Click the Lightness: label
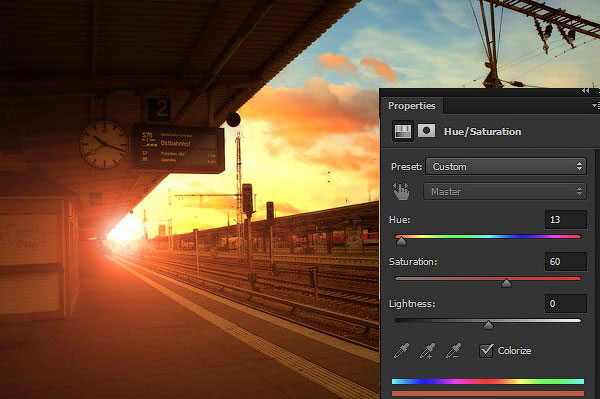 pyautogui.click(x=412, y=304)
